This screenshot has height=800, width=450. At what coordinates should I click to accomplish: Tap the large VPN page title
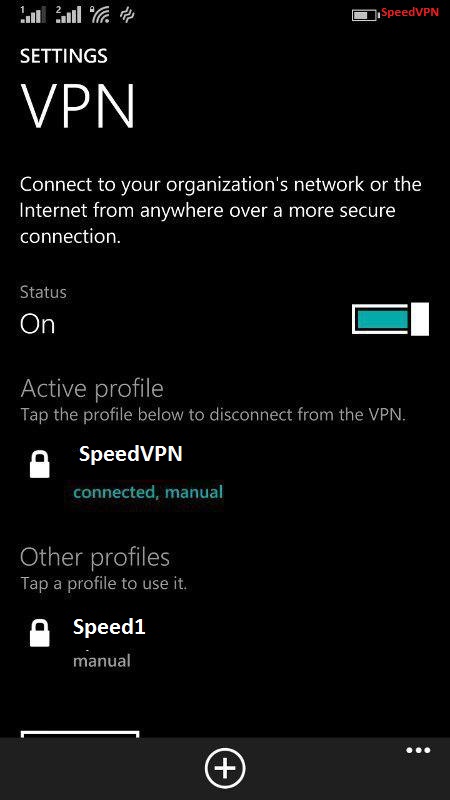pyautogui.click(x=78, y=106)
